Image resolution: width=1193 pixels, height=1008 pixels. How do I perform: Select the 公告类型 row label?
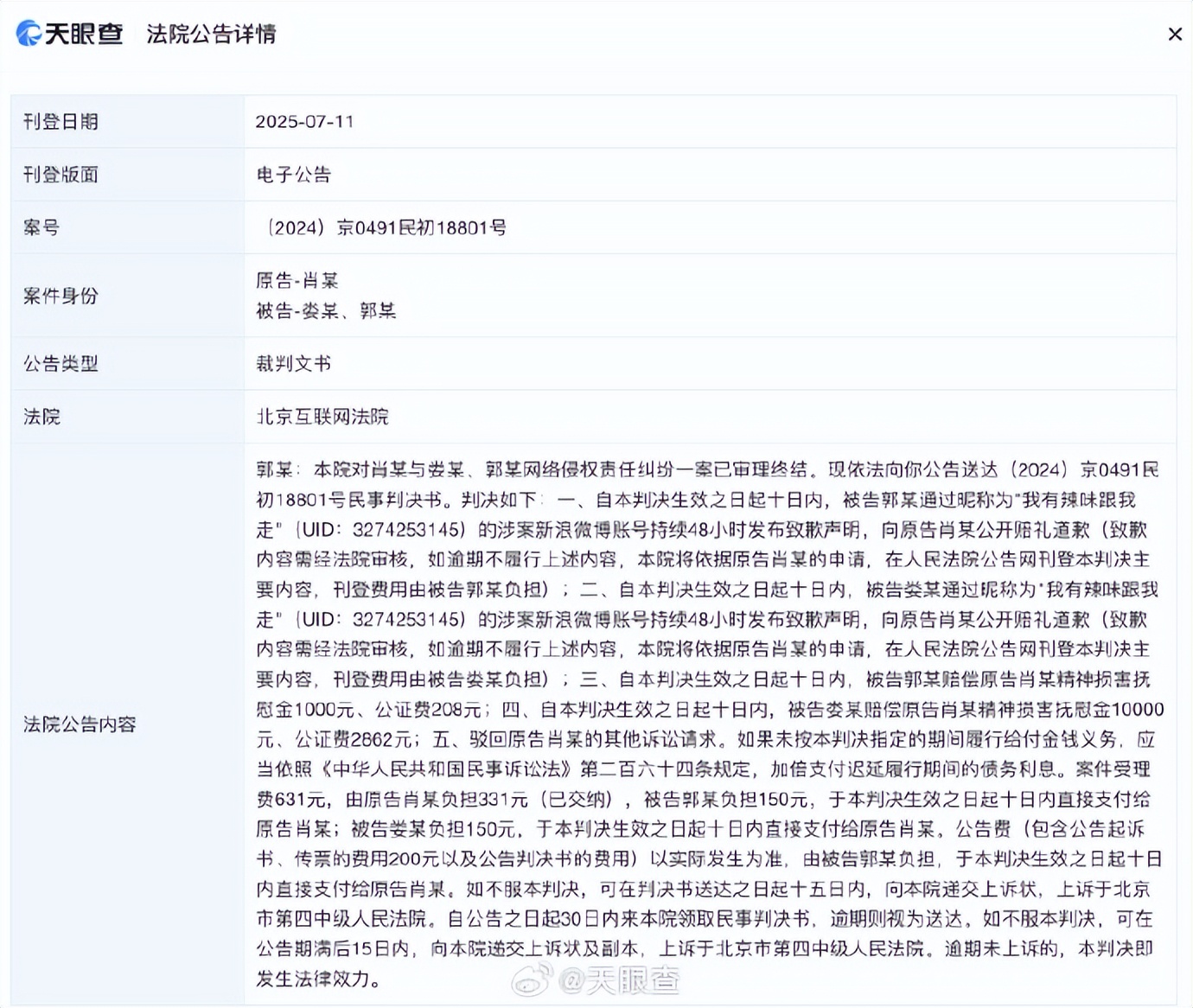pyautogui.click(x=61, y=364)
